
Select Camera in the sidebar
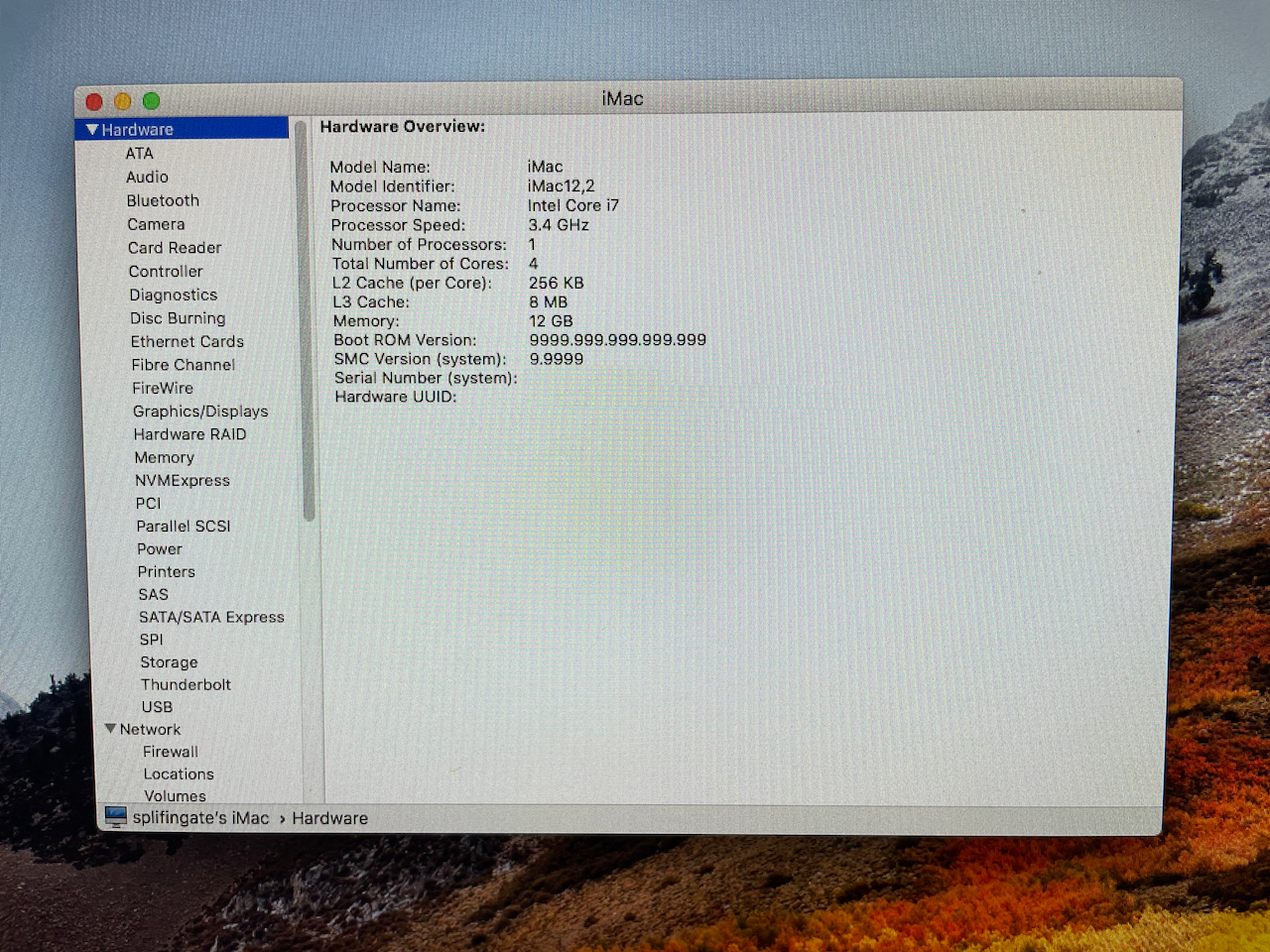(x=156, y=224)
